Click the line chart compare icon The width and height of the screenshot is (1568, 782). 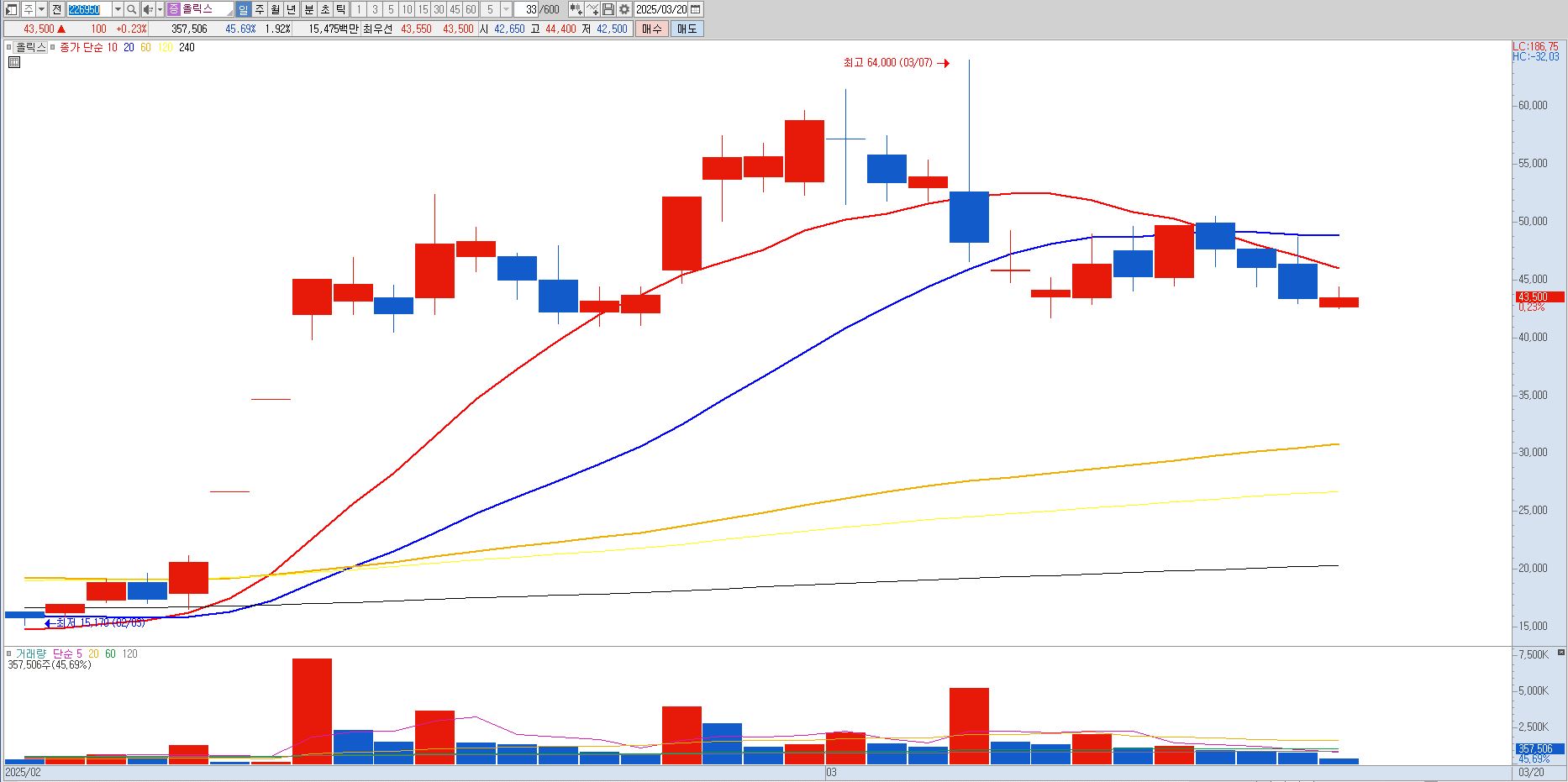click(x=592, y=9)
